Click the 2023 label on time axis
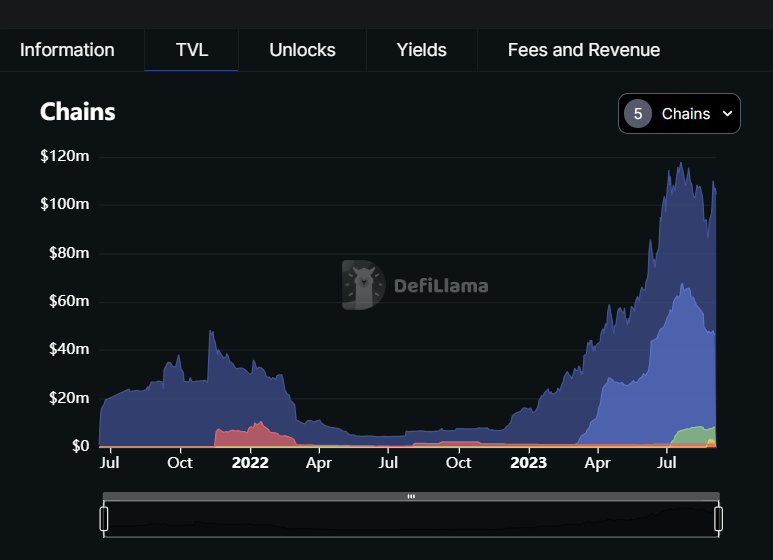 (528, 463)
